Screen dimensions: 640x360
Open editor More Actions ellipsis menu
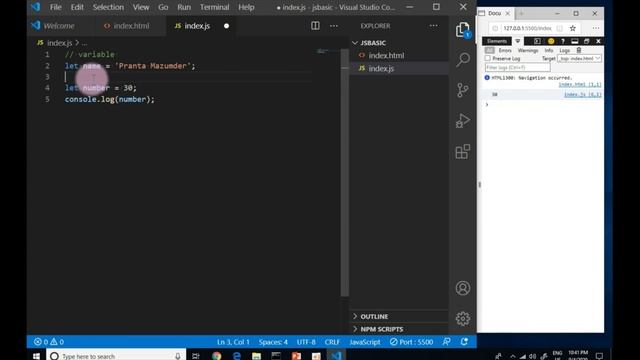334,26
